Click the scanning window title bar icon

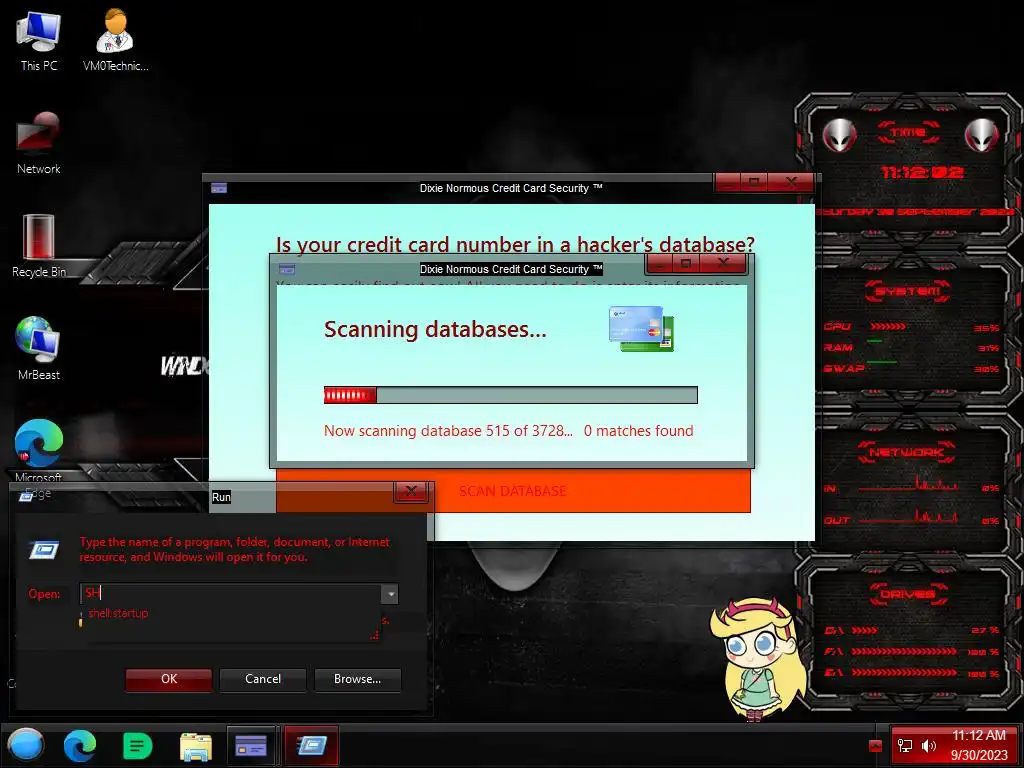point(286,269)
